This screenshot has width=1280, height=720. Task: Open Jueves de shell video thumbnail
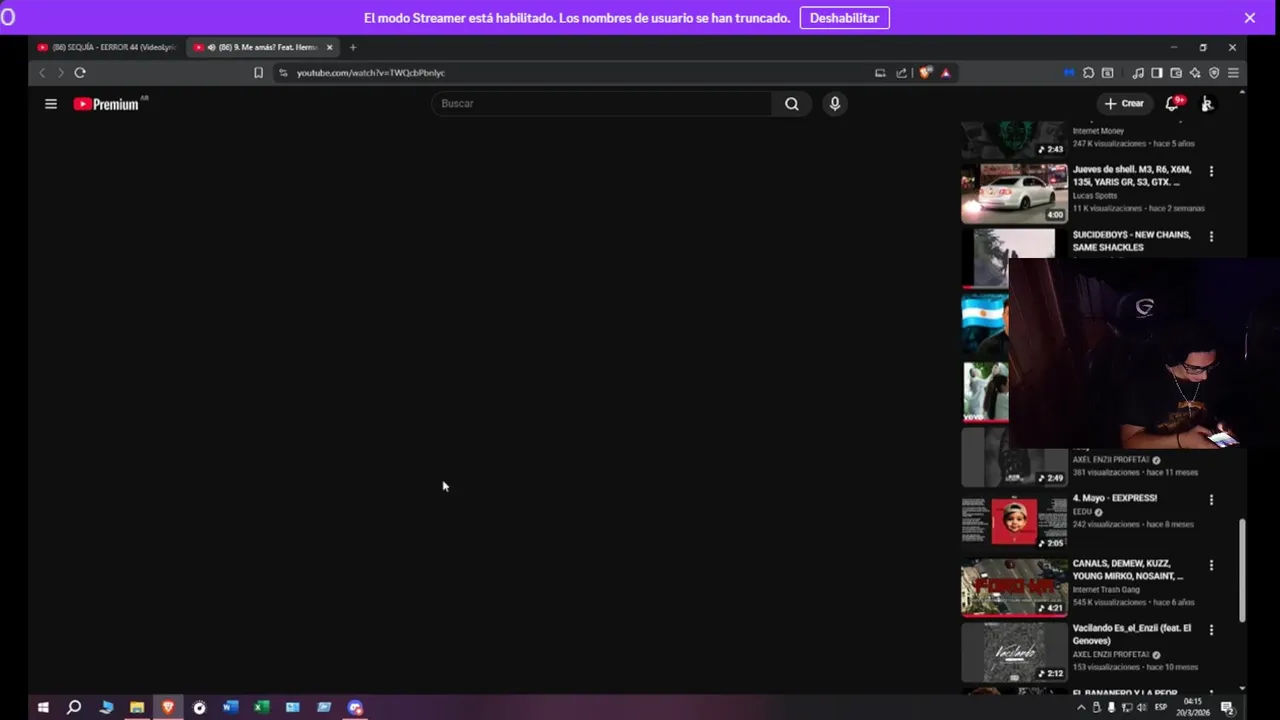pyautogui.click(x=1014, y=193)
